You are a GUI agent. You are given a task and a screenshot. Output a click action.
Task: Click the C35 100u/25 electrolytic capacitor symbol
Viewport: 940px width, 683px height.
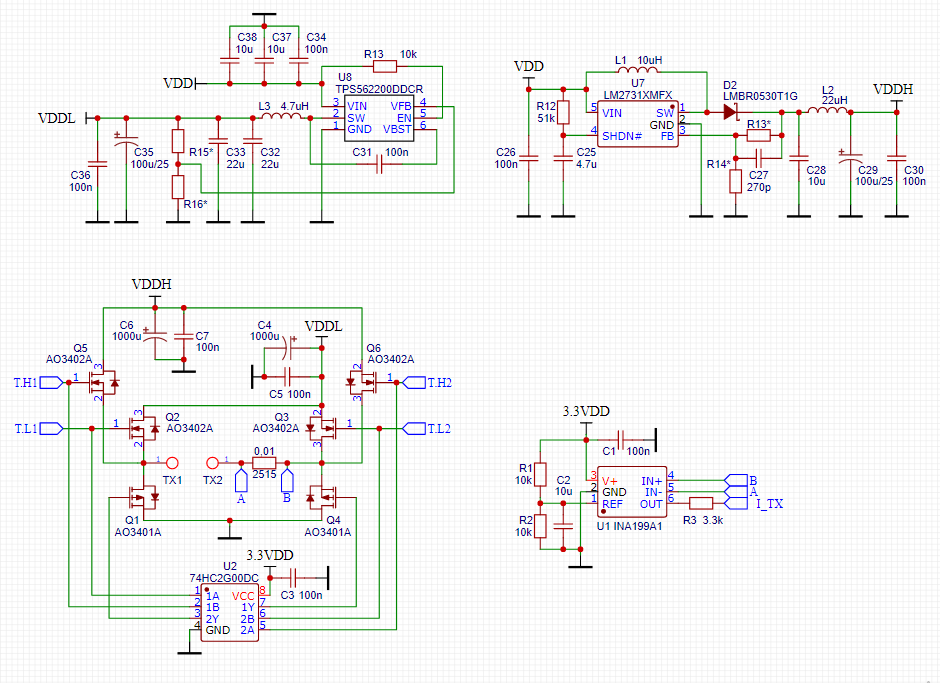point(126,141)
